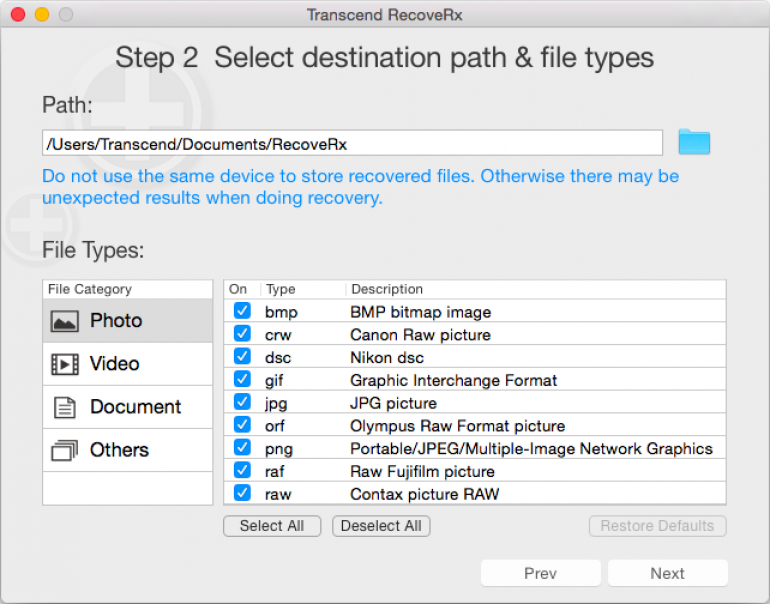
Task: Toggle the png file type checkbox
Action: coord(242,448)
